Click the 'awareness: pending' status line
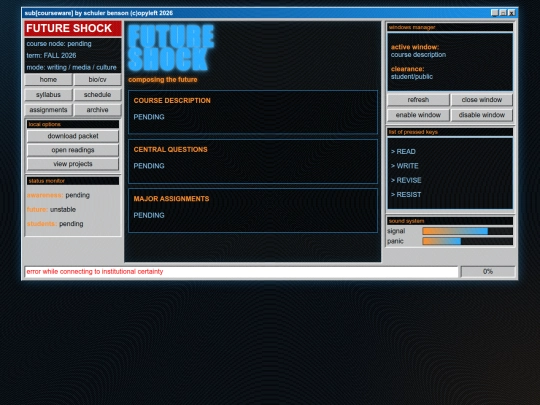Viewport: 540px width, 405px height. tap(58, 195)
